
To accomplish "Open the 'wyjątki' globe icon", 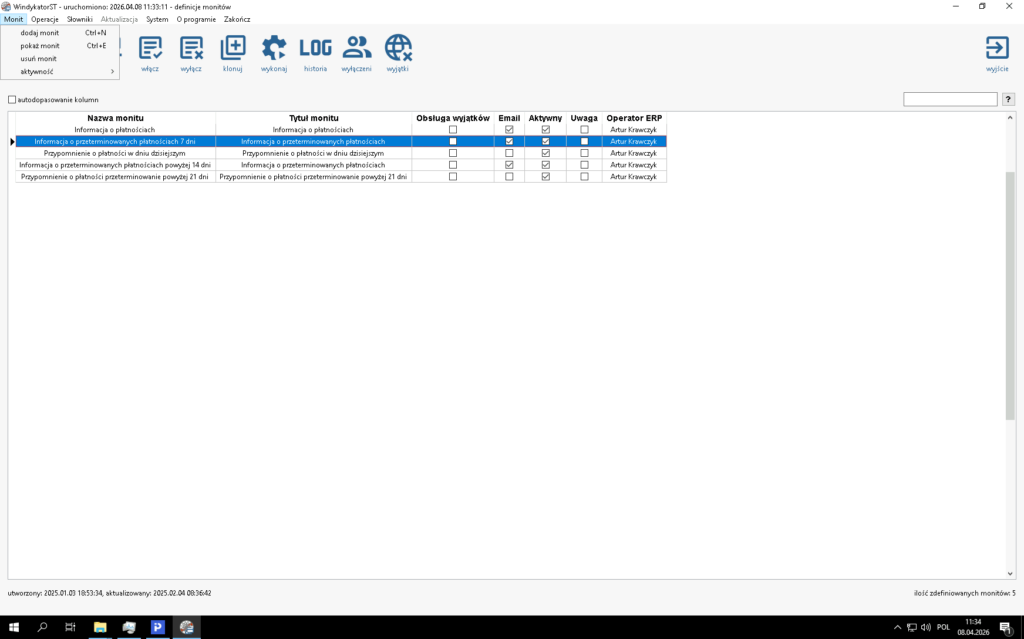I will pyautogui.click(x=398, y=48).
